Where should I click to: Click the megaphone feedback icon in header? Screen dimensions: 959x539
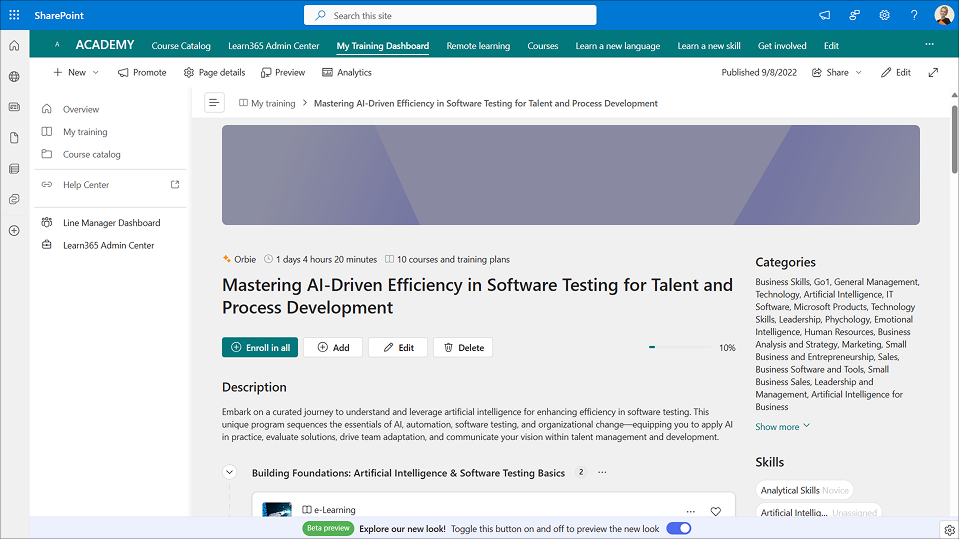tap(824, 15)
